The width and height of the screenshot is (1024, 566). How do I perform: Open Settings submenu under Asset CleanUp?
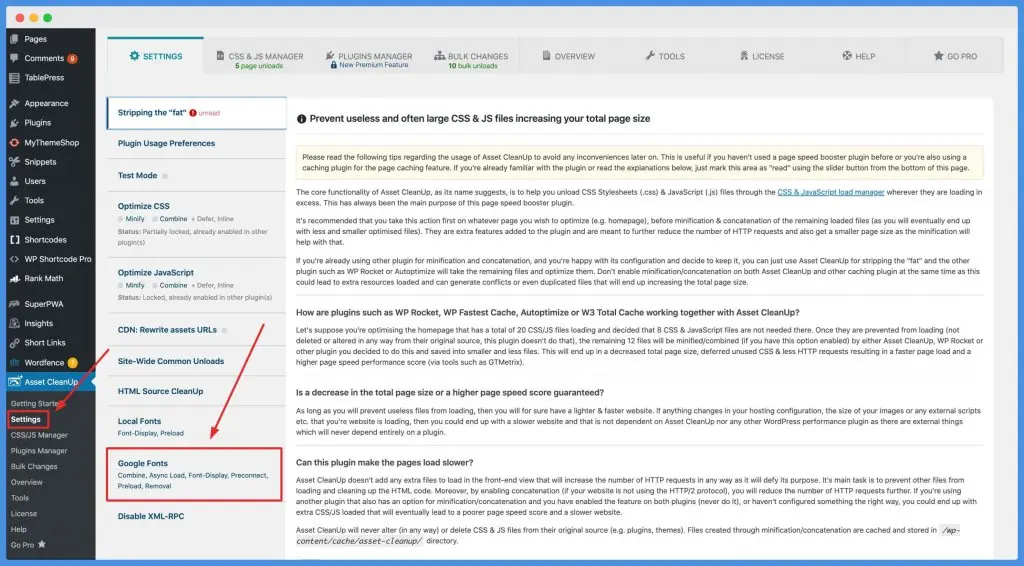[x=25, y=419]
